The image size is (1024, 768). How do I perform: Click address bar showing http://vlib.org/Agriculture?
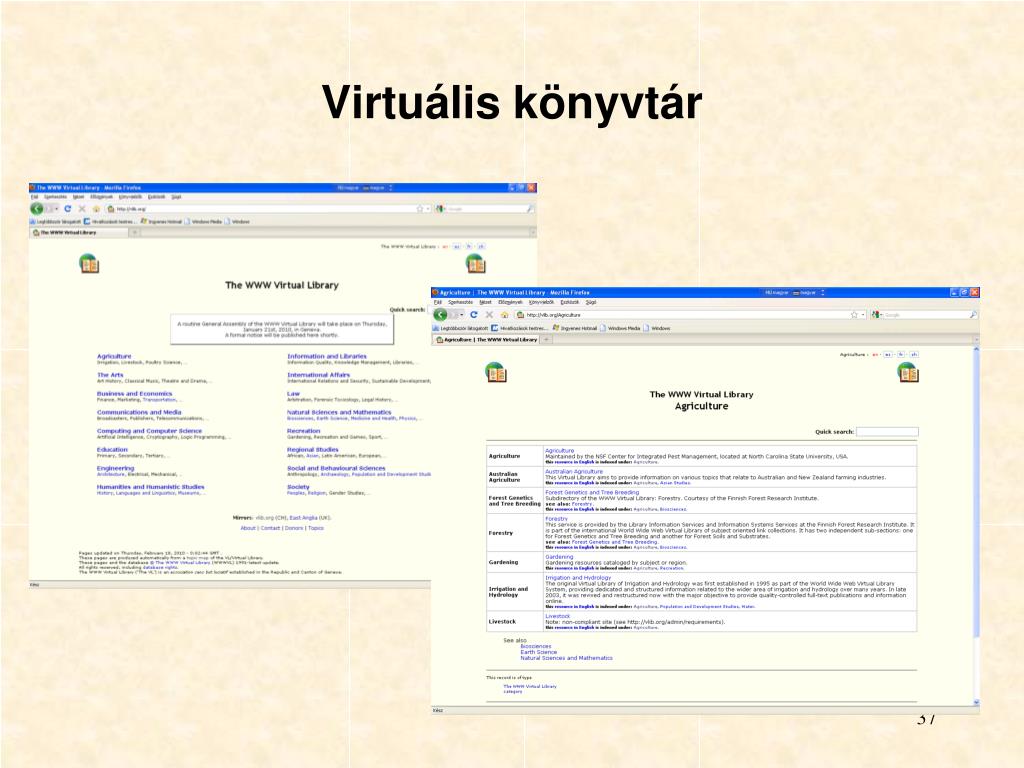pos(692,315)
